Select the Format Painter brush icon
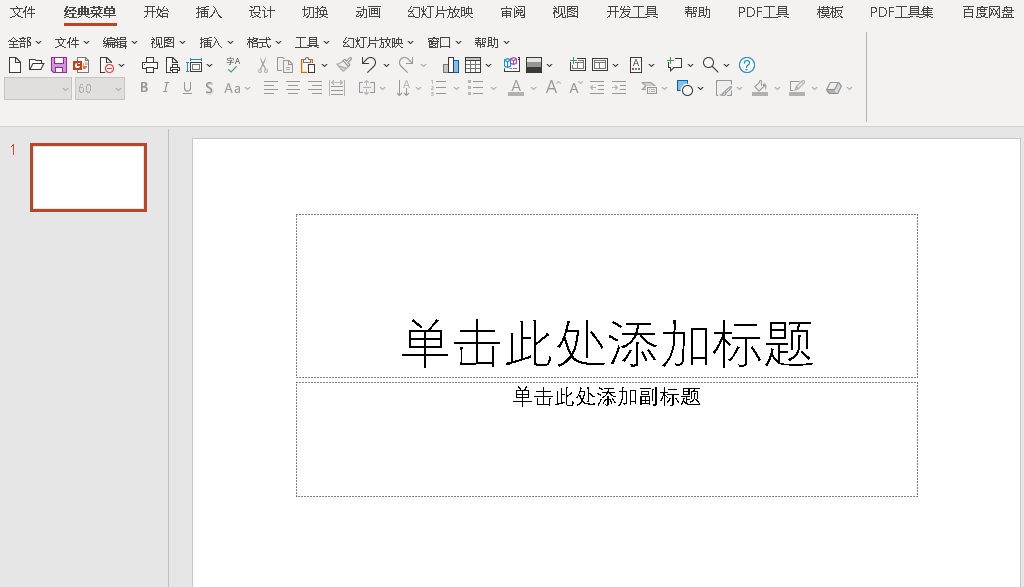This screenshot has height=587, width=1024. 344,65
